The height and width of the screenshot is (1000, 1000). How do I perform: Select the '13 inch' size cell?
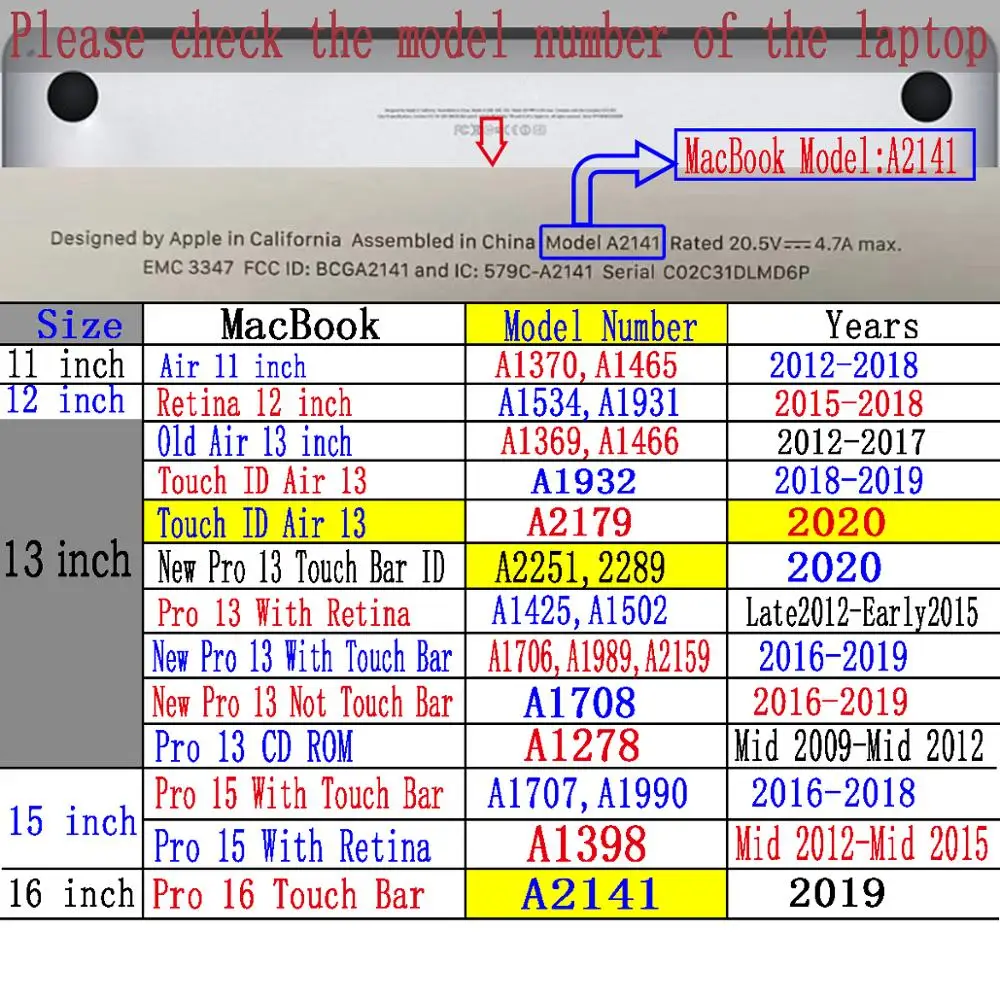[70, 594]
